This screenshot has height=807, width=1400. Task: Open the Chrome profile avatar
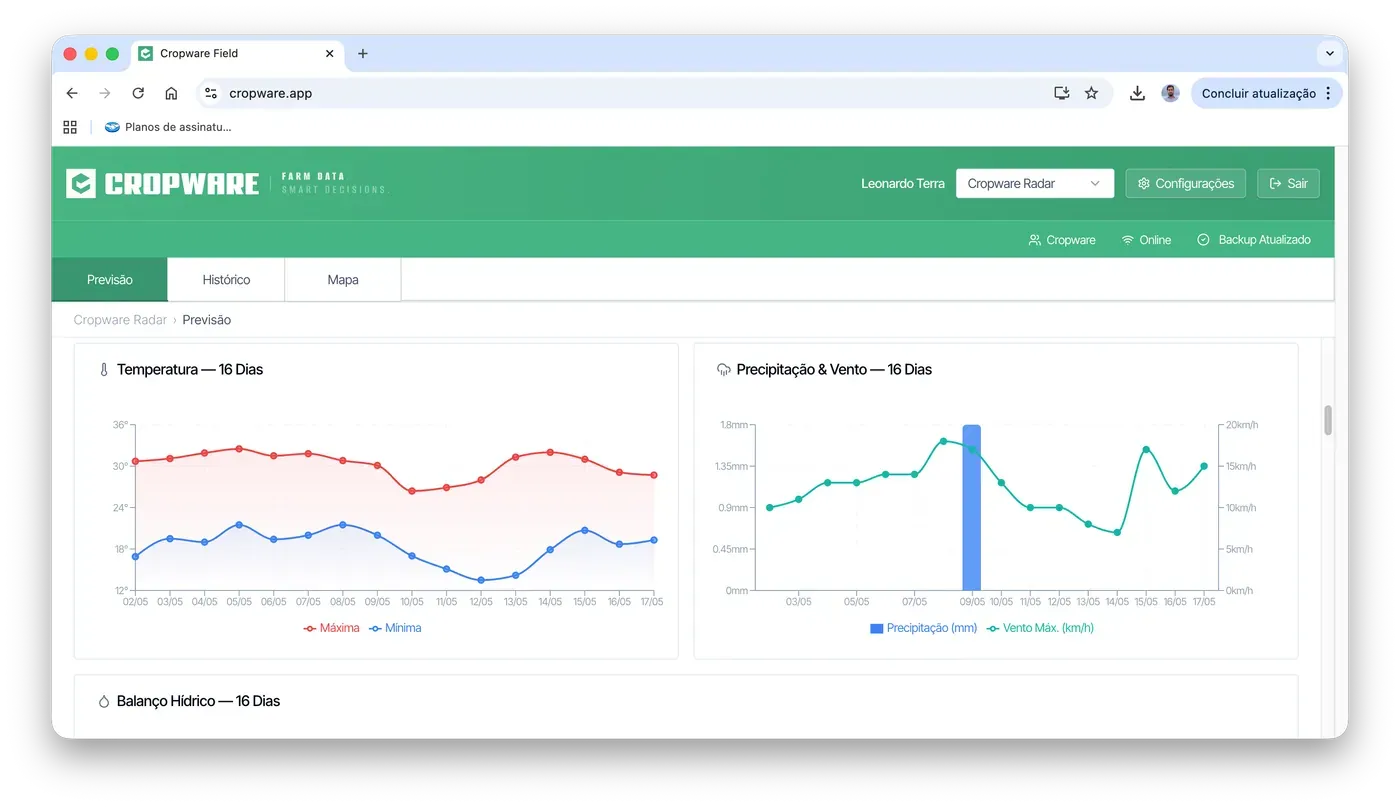(x=1170, y=93)
